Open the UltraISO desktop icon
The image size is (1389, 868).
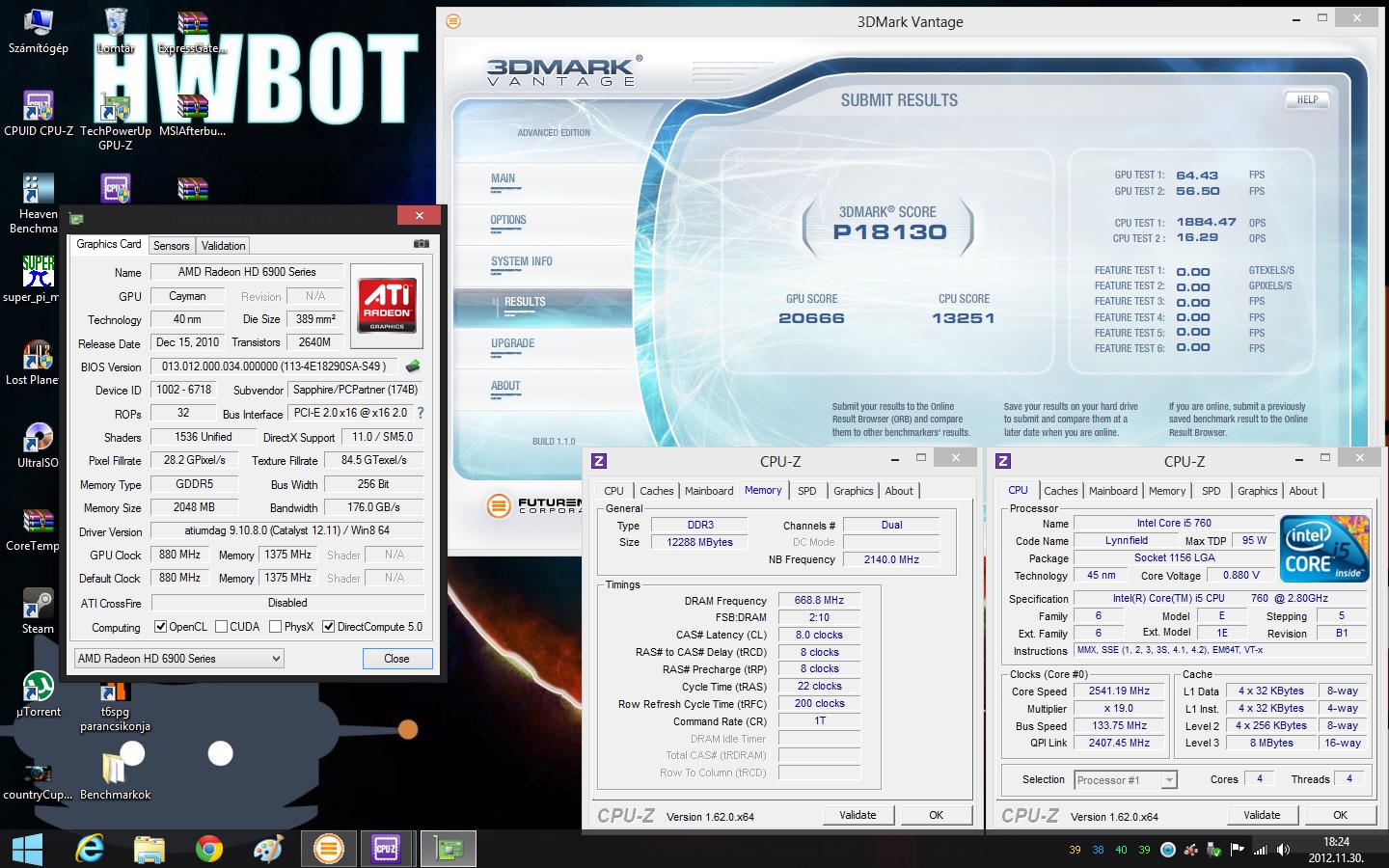[39, 446]
